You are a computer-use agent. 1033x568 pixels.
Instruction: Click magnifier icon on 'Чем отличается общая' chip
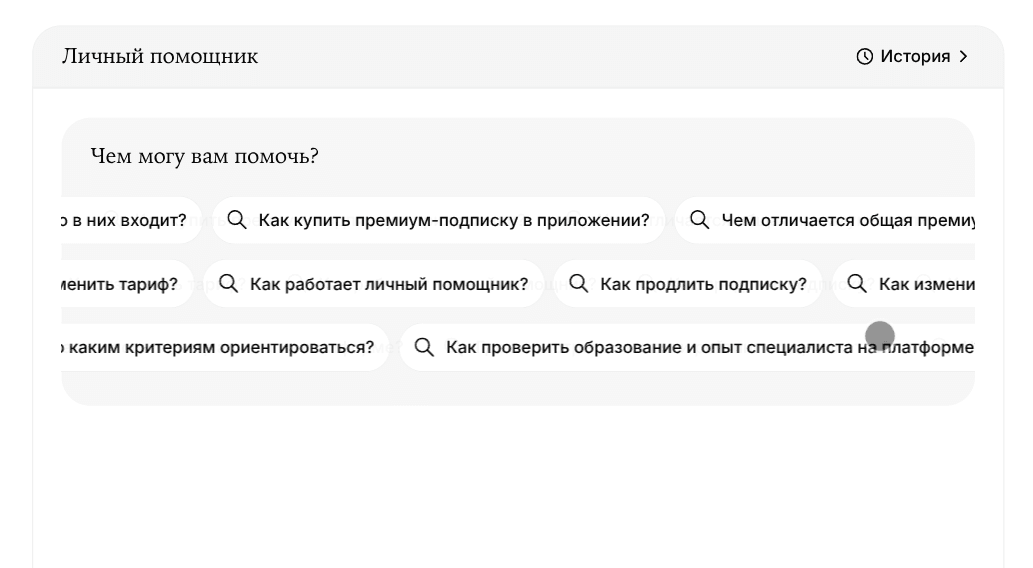(700, 220)
